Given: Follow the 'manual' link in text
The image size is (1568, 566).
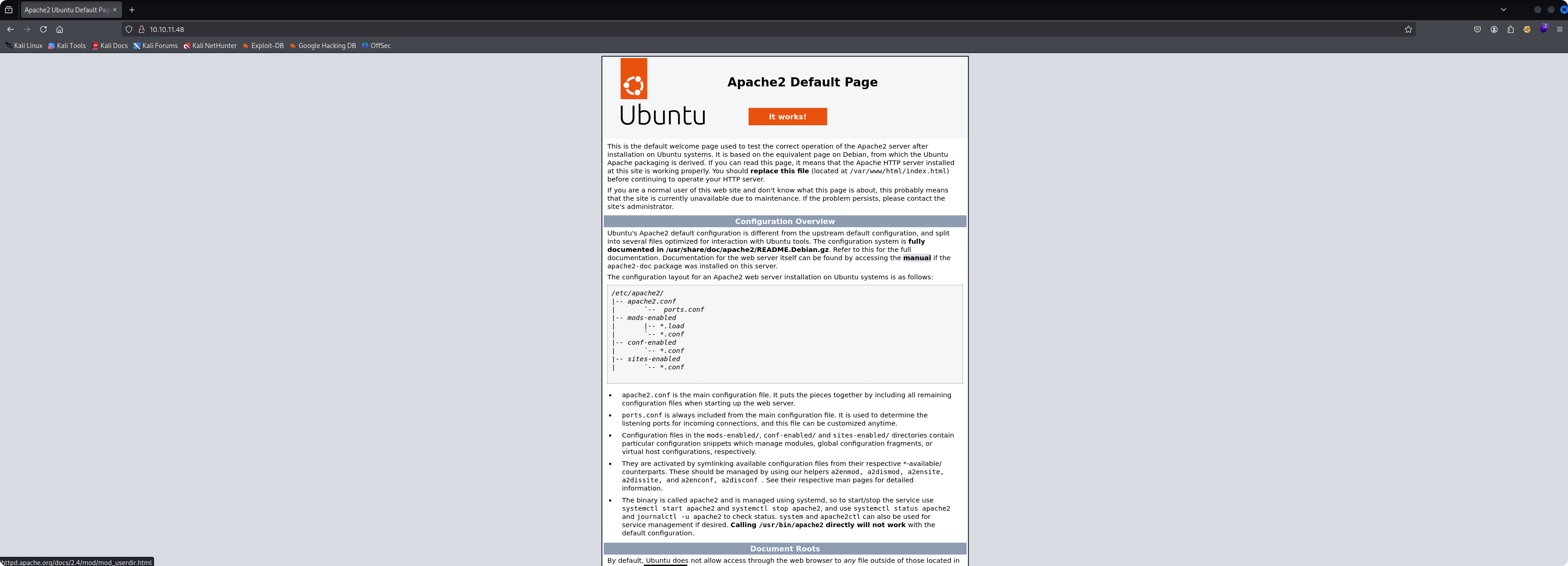Looking at the screenshot, I should click(916, 258).
